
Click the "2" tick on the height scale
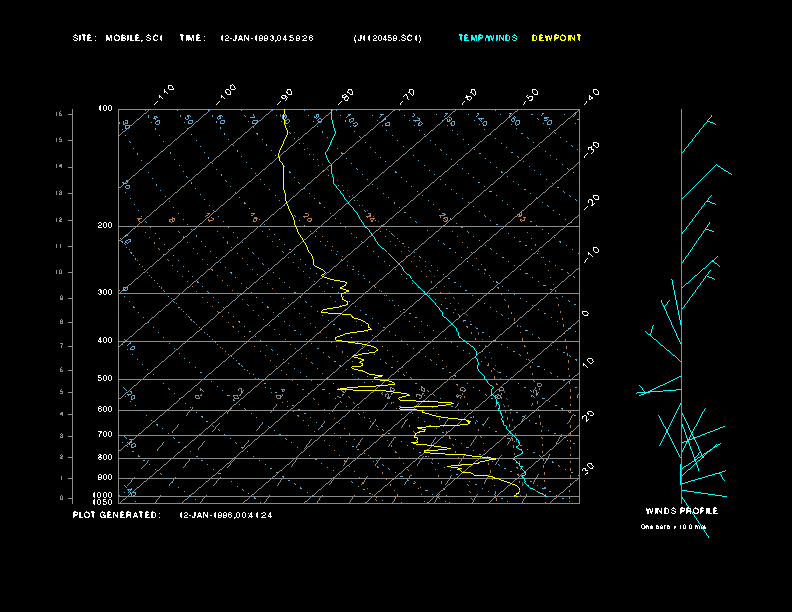point(62,457)
